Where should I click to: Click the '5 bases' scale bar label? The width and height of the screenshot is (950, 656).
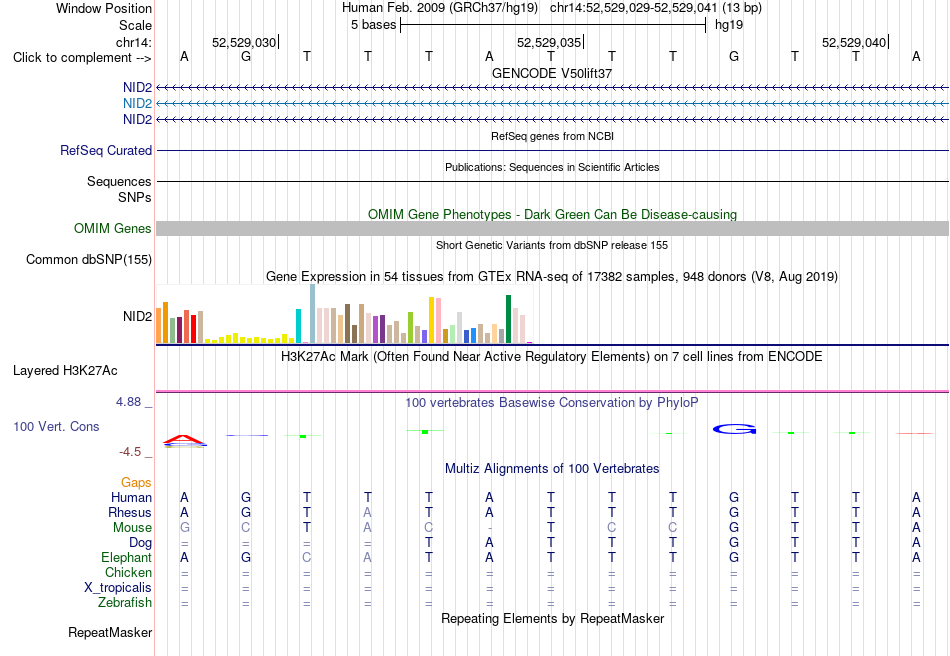(373, 25)
